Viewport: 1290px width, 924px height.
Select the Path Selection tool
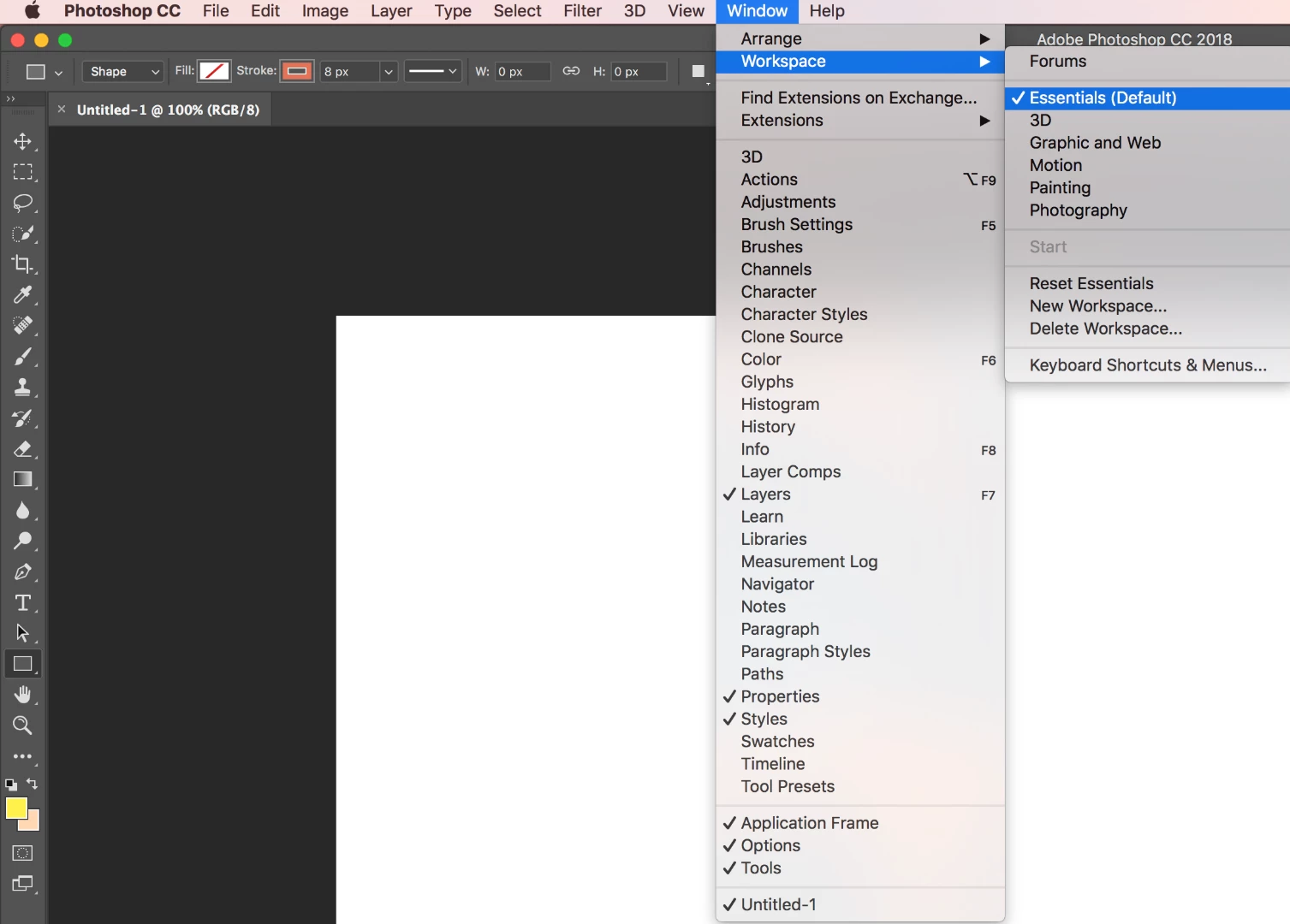23,634
